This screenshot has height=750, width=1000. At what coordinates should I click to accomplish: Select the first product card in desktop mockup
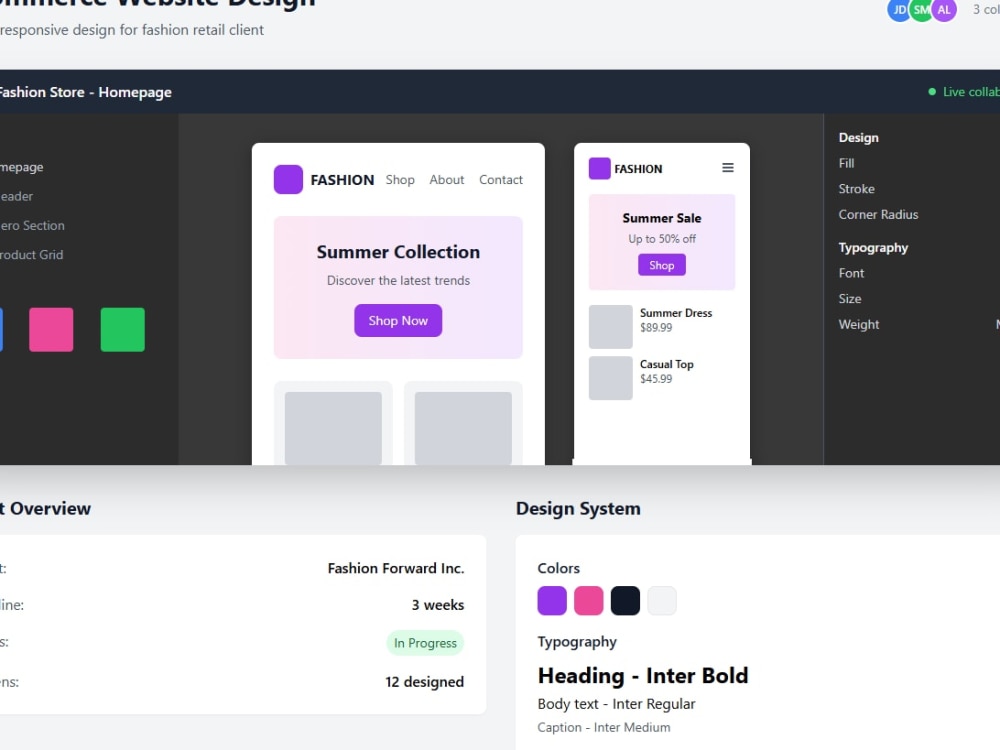pos(333,423)
